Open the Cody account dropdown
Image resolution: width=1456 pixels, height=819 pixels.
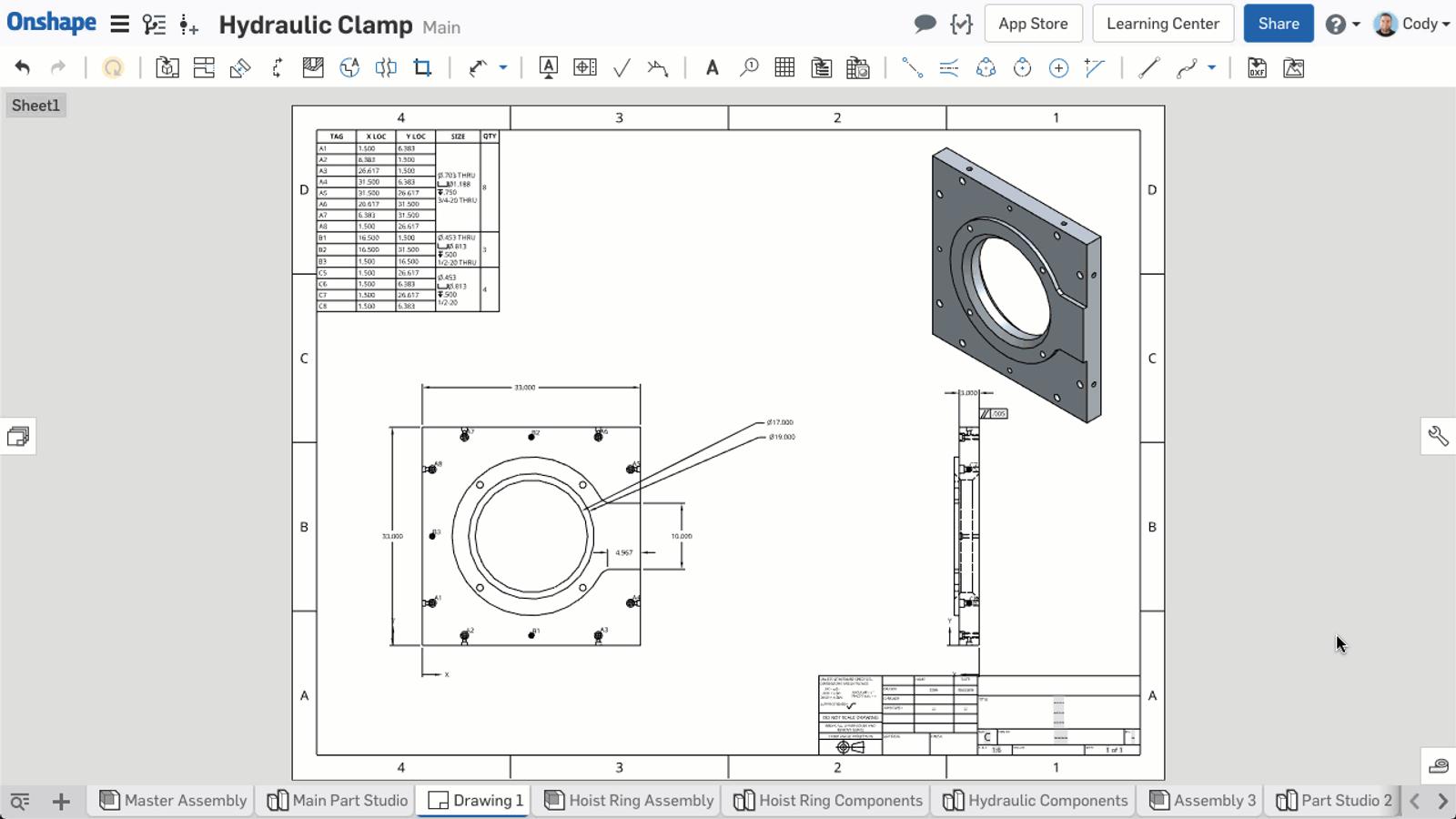pyautogui.click(x=1414, y=24)
